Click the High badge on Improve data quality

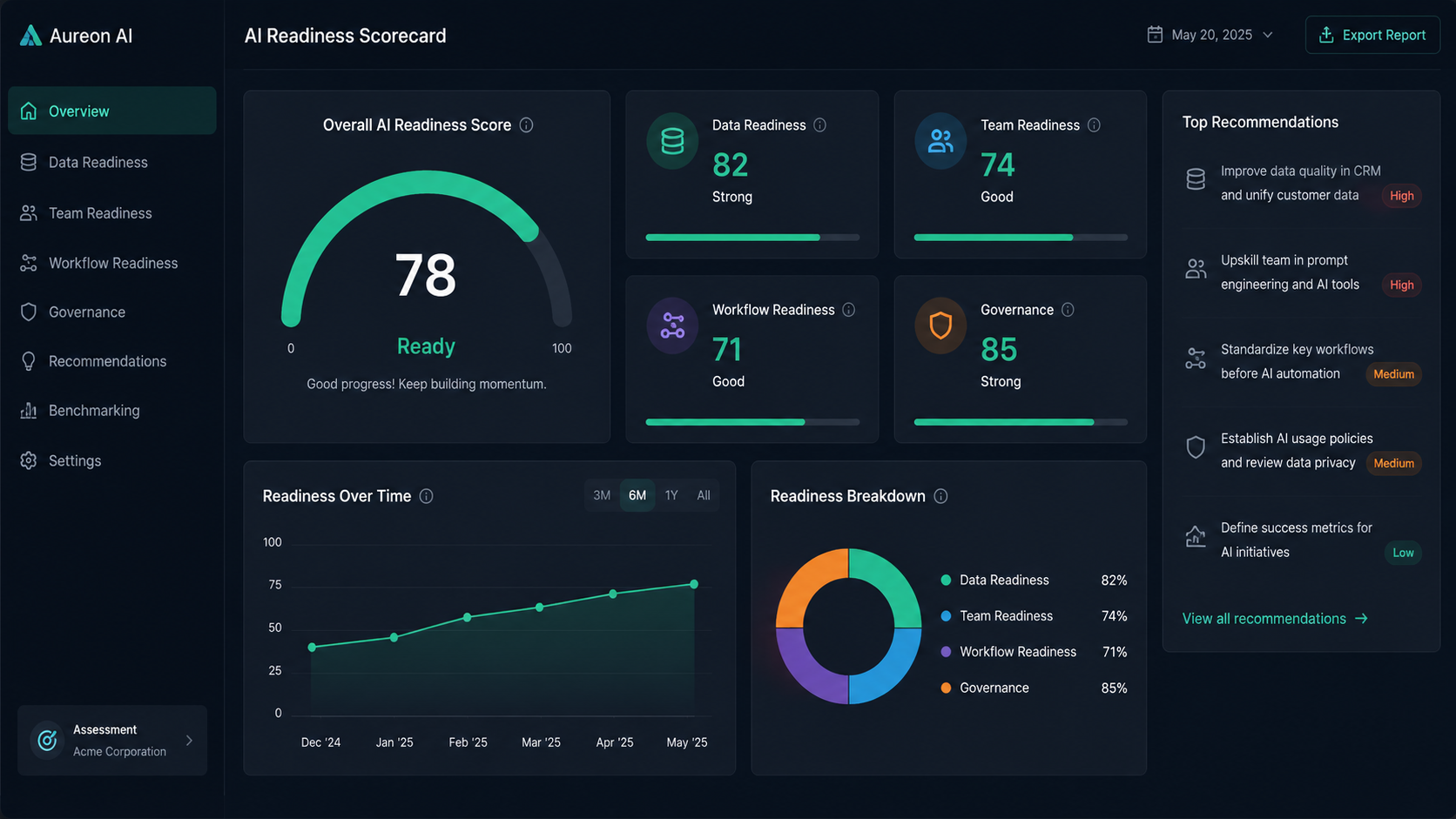click(x=1402, y=196)
